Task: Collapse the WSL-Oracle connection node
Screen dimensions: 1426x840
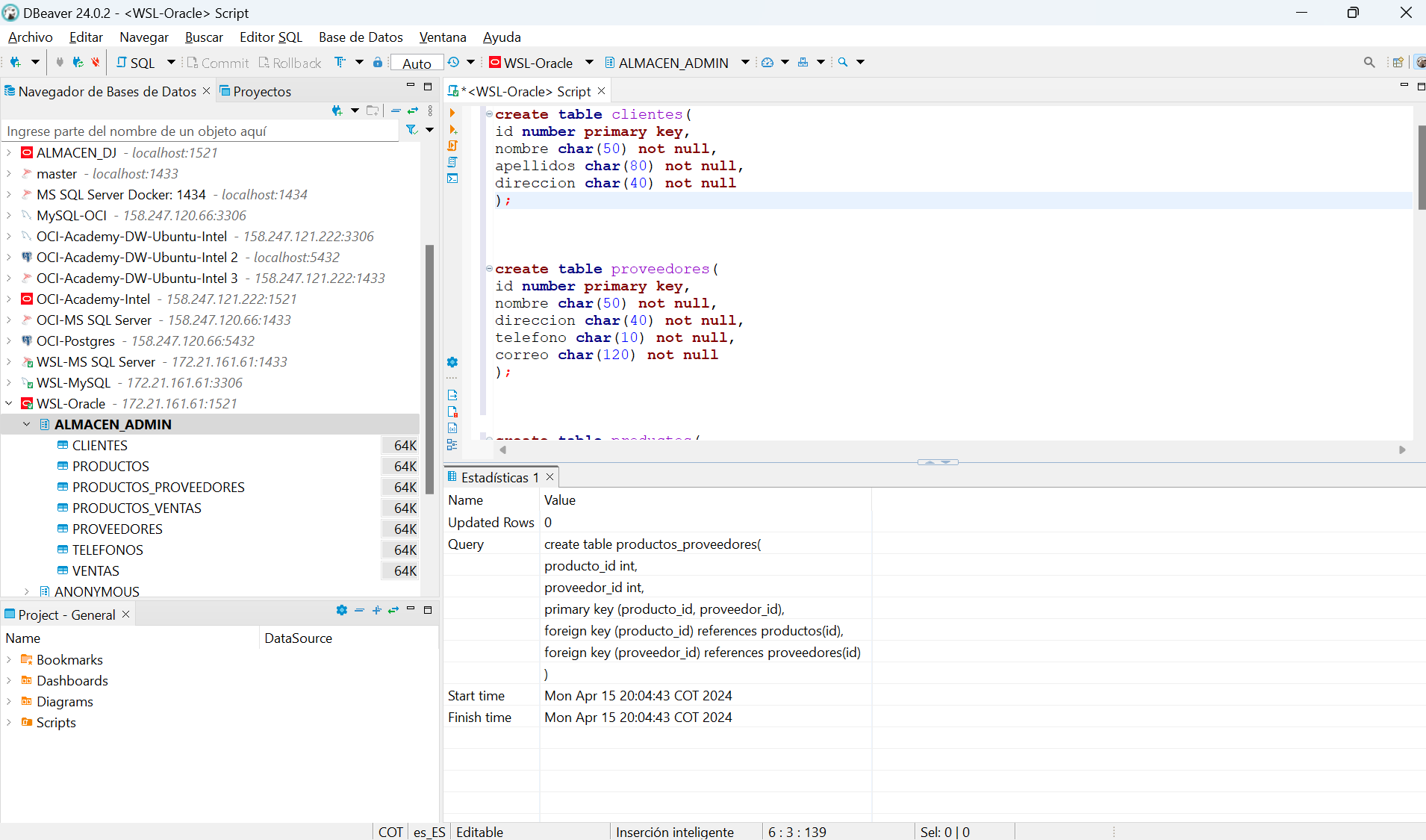Action: pyautogui.click(x=9, y=403)
